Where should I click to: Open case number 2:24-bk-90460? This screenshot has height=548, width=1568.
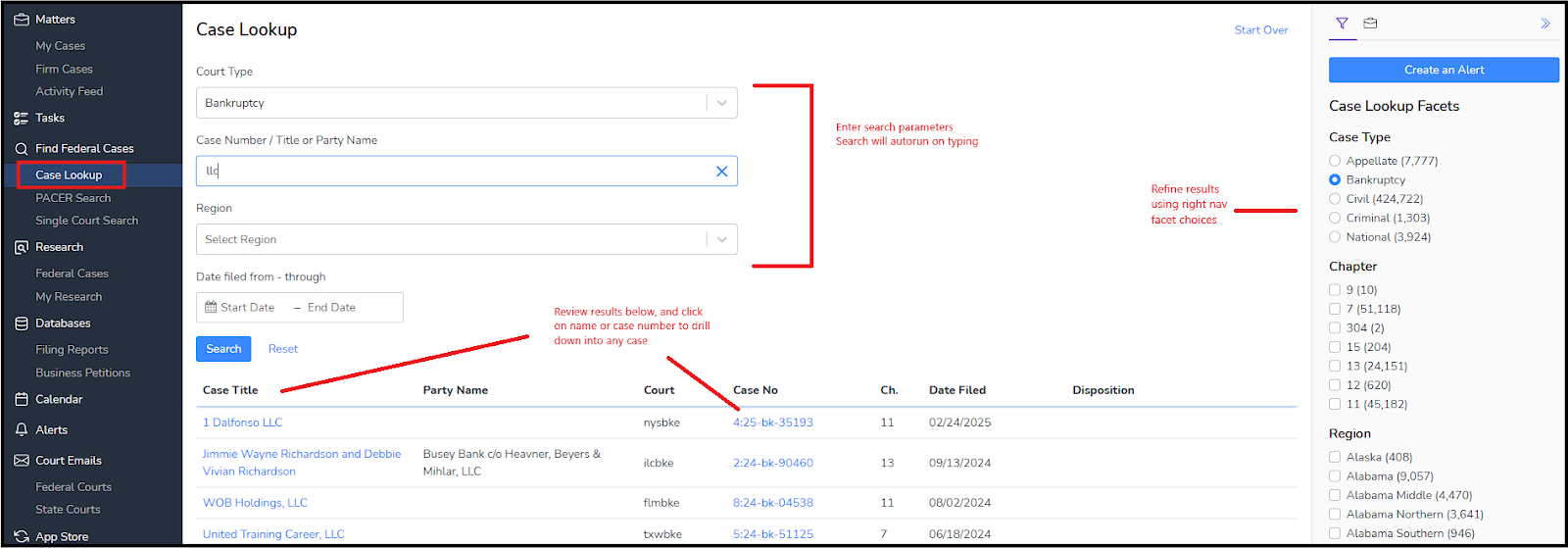(773, 463)
